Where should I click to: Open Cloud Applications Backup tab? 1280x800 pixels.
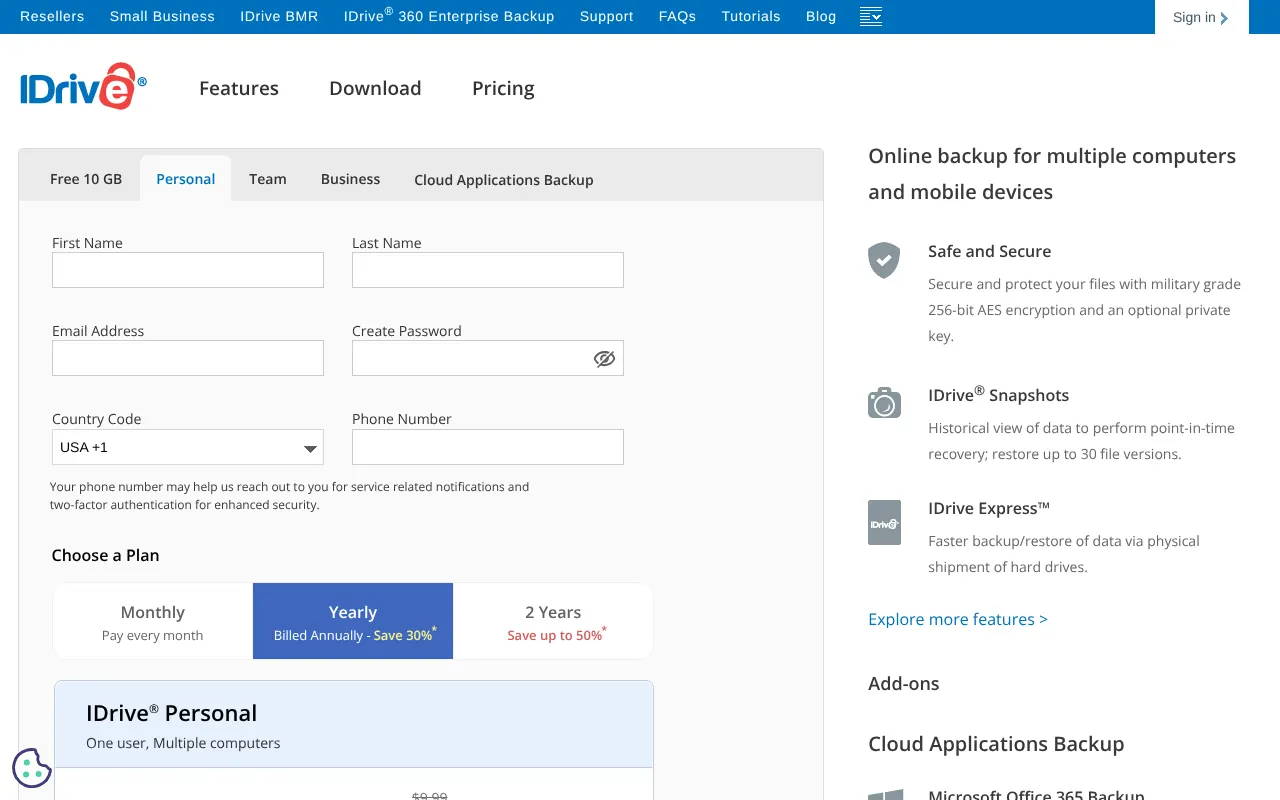point(504,180)
